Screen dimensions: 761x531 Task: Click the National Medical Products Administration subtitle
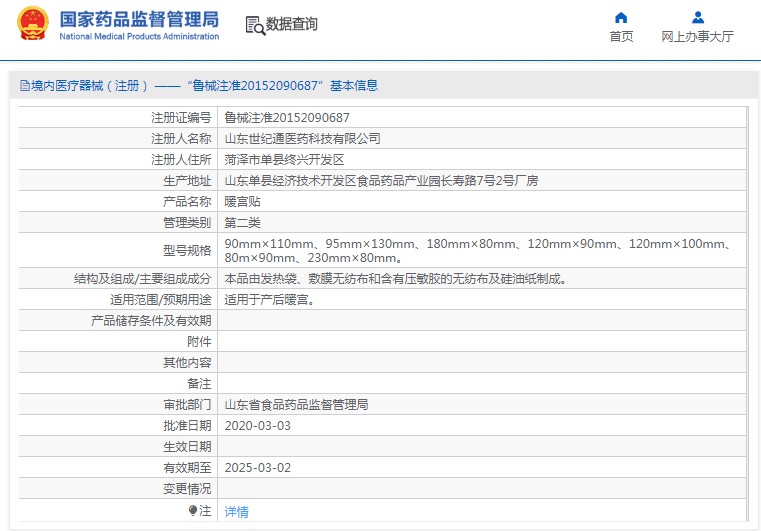(x=139, y=37)
